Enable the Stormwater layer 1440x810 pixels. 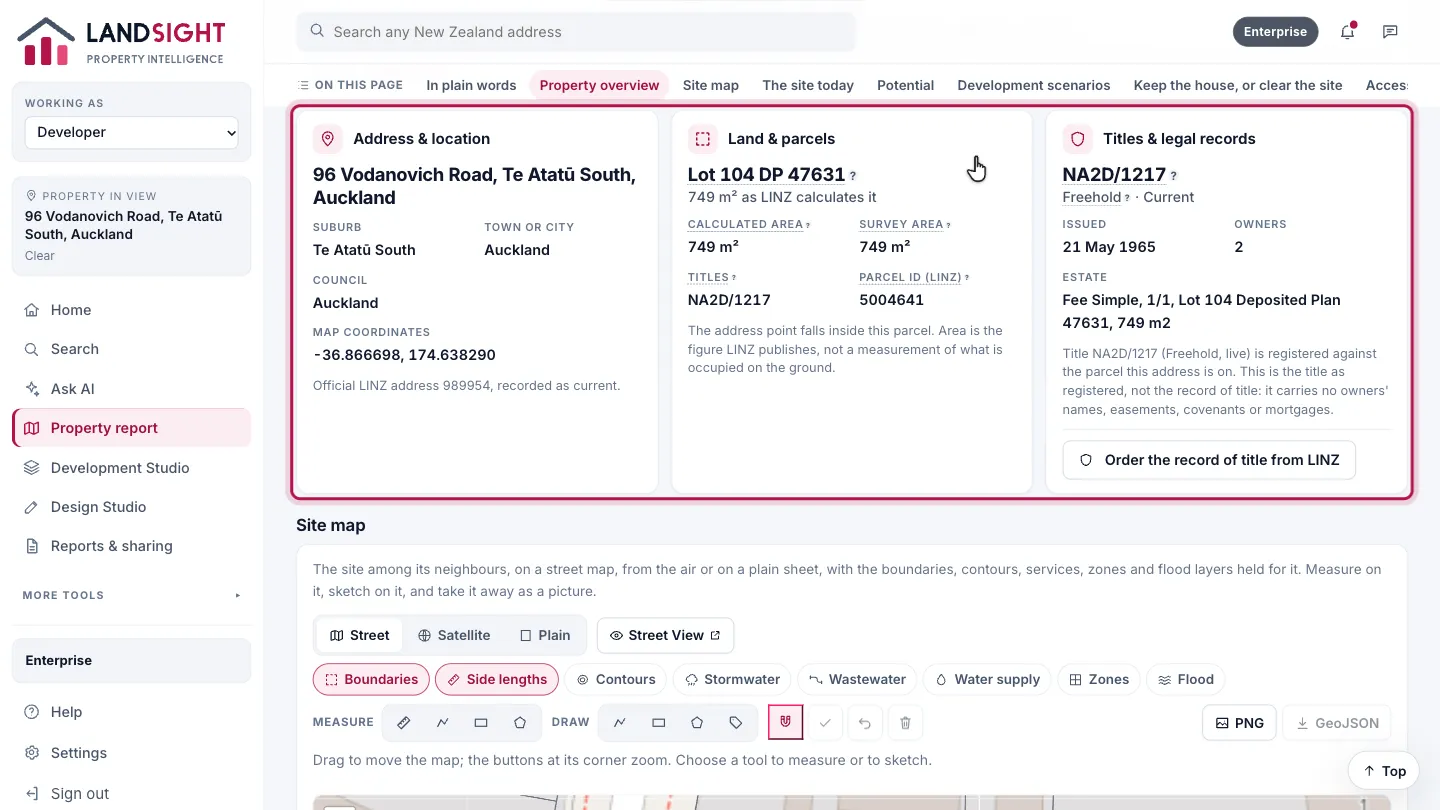[733, 679]
